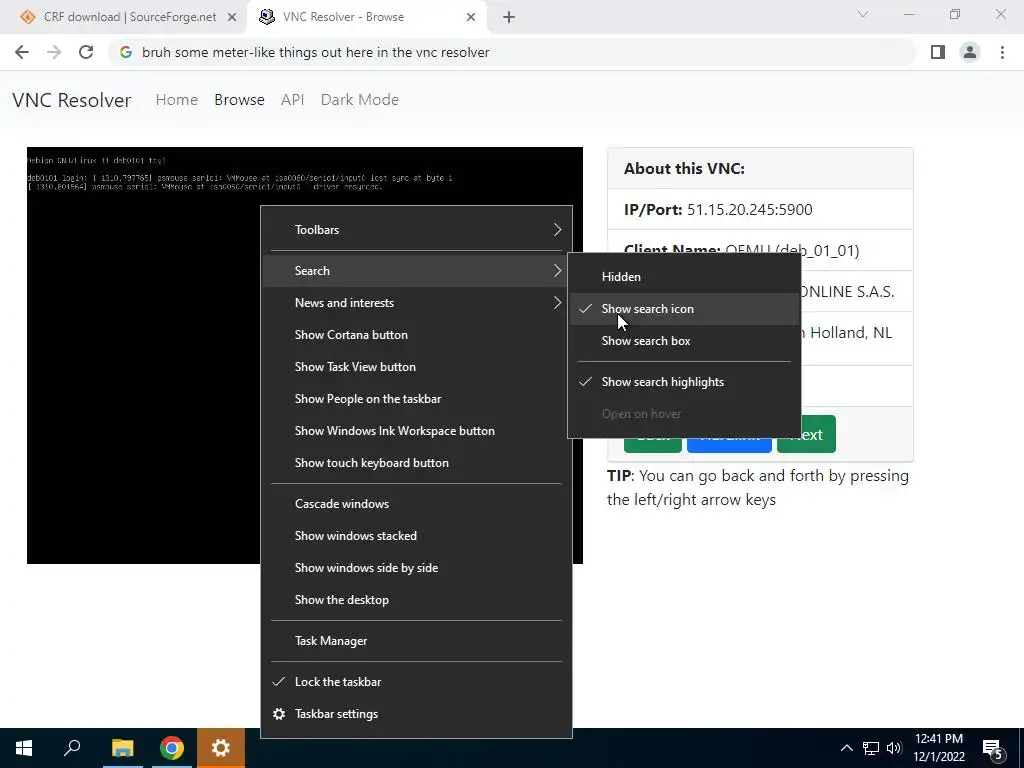Select Hidden search option
1024x768 pixels.
pos(684,277)
